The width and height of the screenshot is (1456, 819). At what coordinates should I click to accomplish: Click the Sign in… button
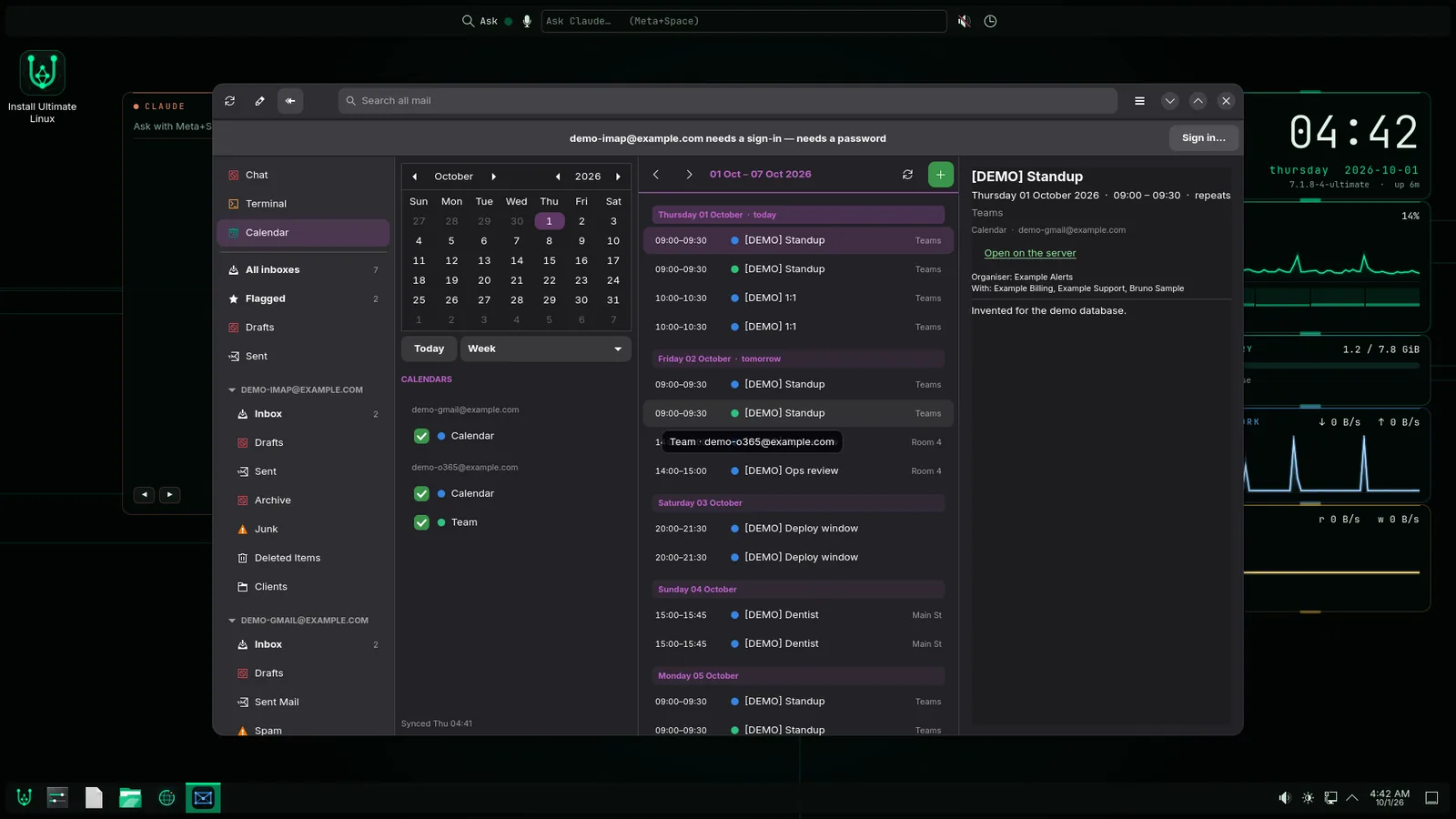click(x=1203, y=138)
